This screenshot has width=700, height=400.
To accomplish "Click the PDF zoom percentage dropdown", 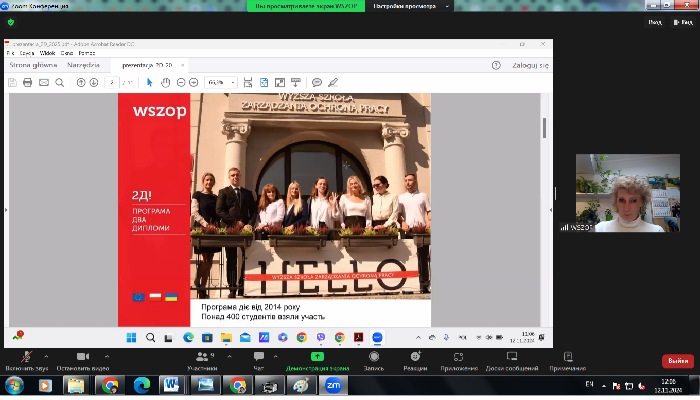I will (x=220, y=82).
